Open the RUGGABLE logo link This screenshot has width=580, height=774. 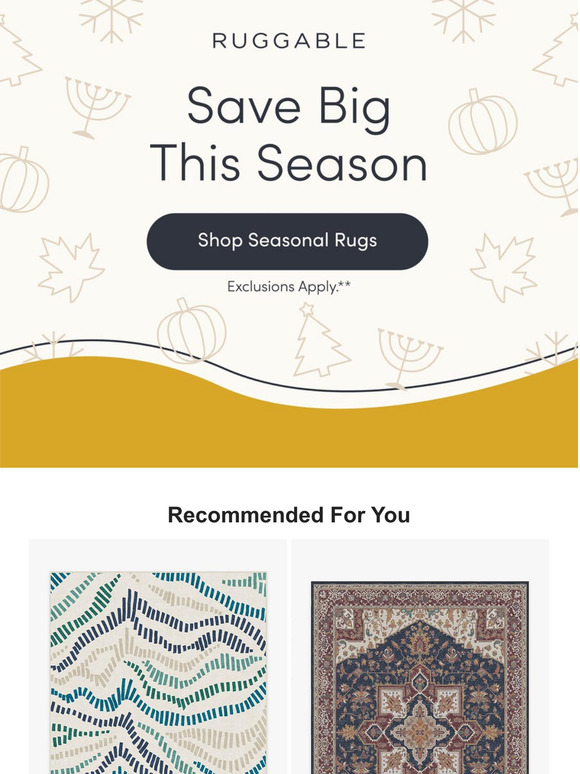coord(289,41)
